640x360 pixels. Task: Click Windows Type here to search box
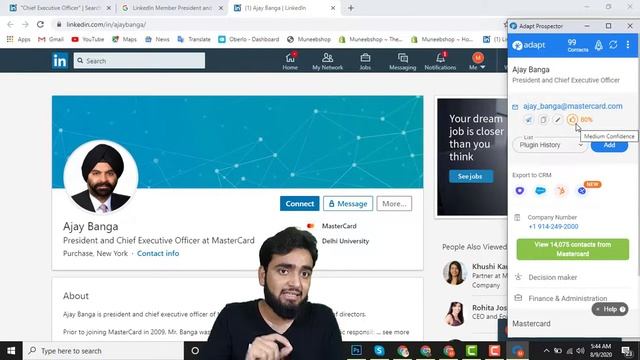pos(103,351)
